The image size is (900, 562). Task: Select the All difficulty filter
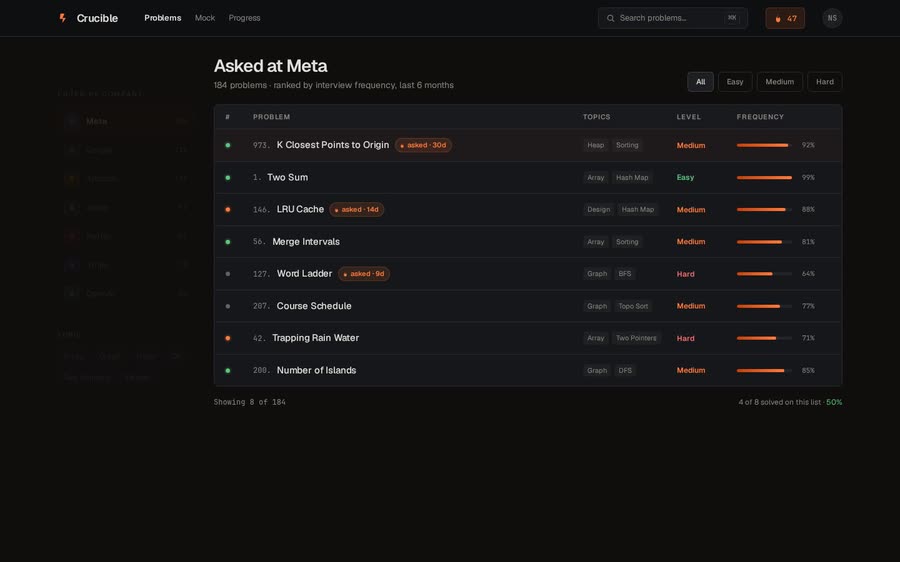tap(700, 82)
